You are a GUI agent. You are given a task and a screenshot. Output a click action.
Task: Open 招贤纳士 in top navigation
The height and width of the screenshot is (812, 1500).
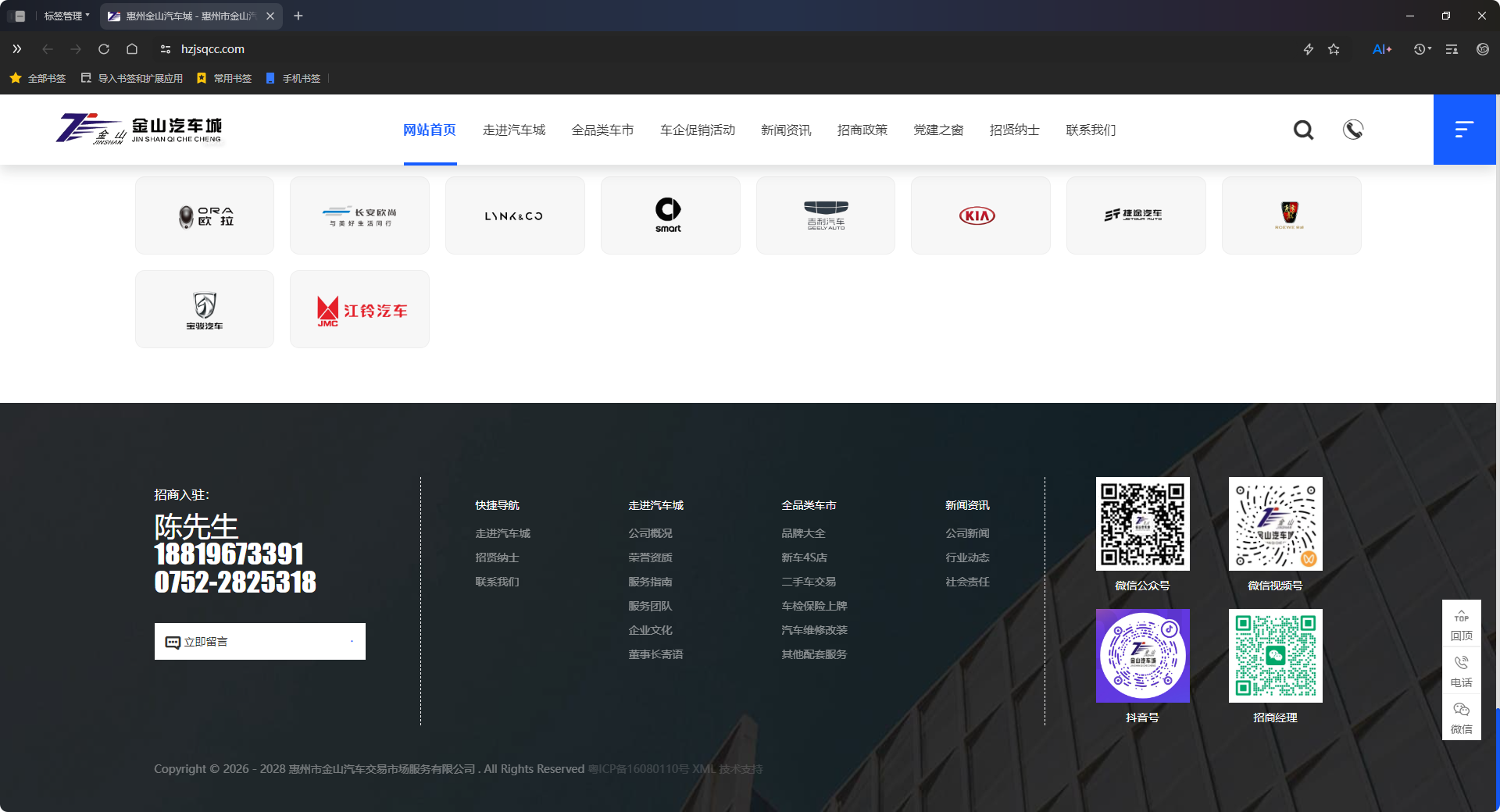point(1014,130)
